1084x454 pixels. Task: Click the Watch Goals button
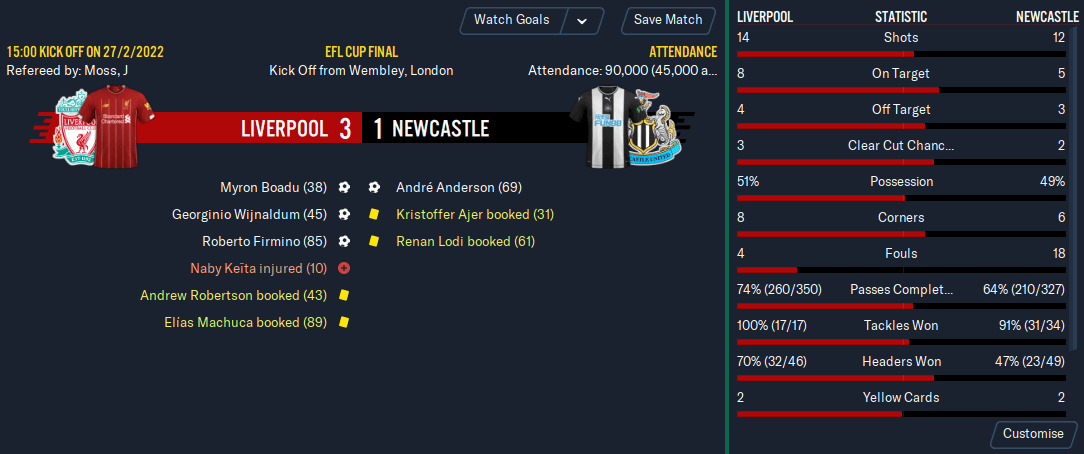coord(512,20)
